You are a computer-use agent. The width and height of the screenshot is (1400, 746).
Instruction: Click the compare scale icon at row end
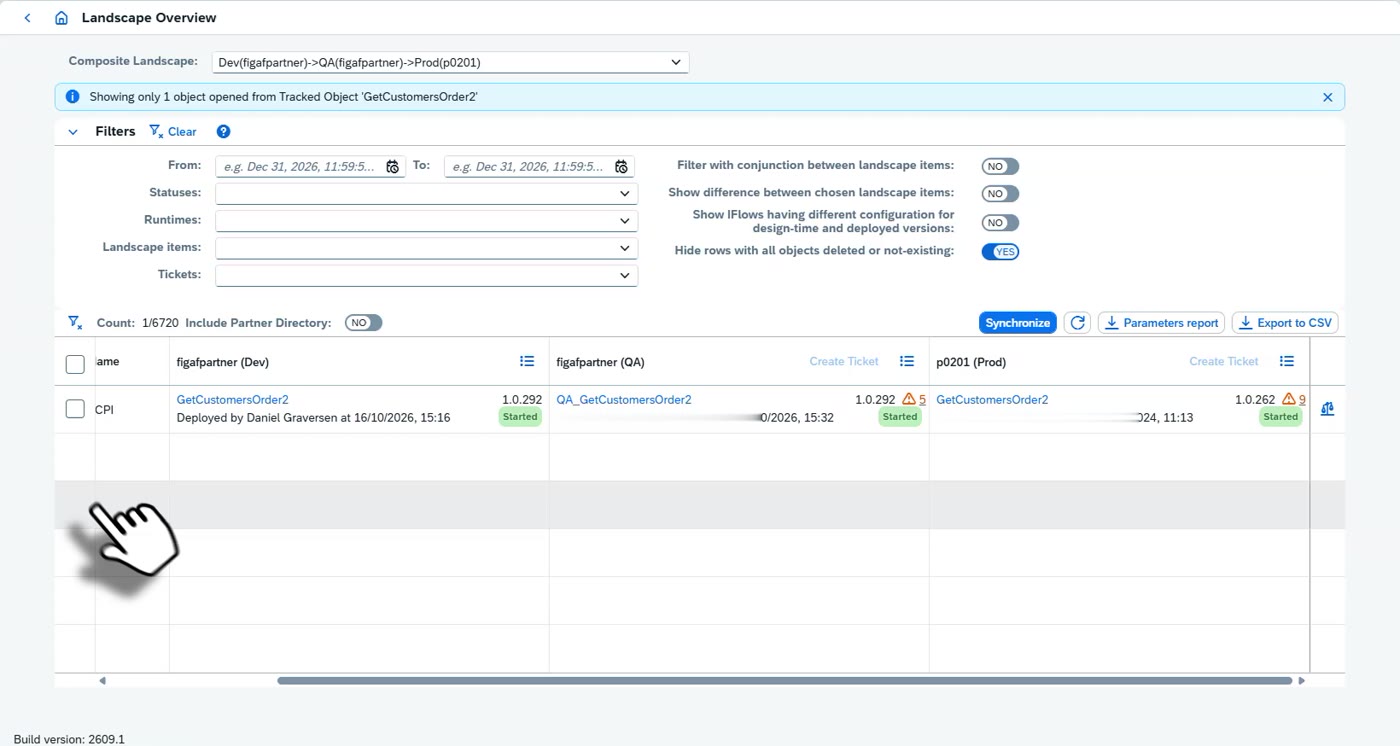click(x=1327, y=409)
